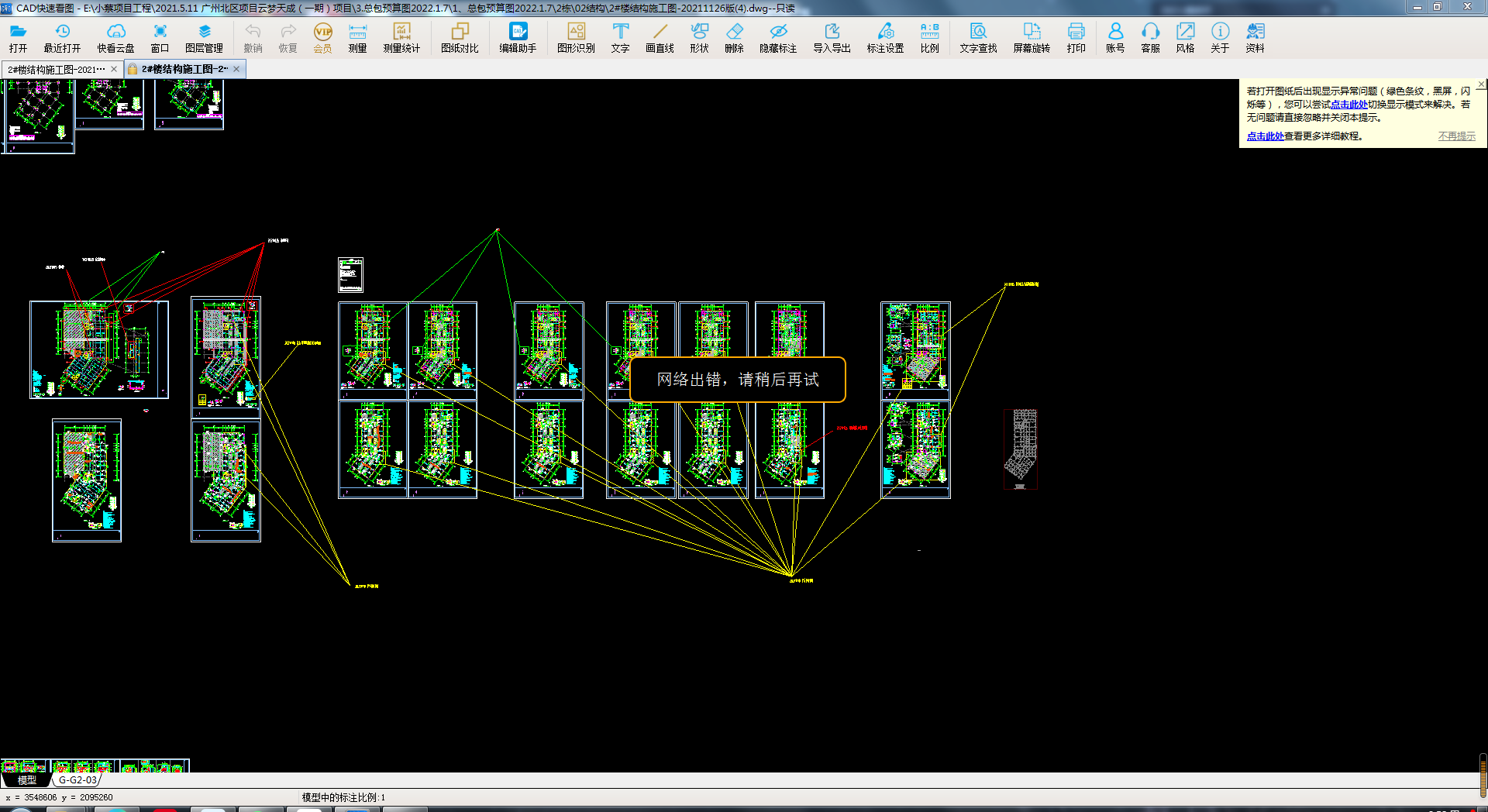Launch 图纸对比 drawing compare

(460, 37)
